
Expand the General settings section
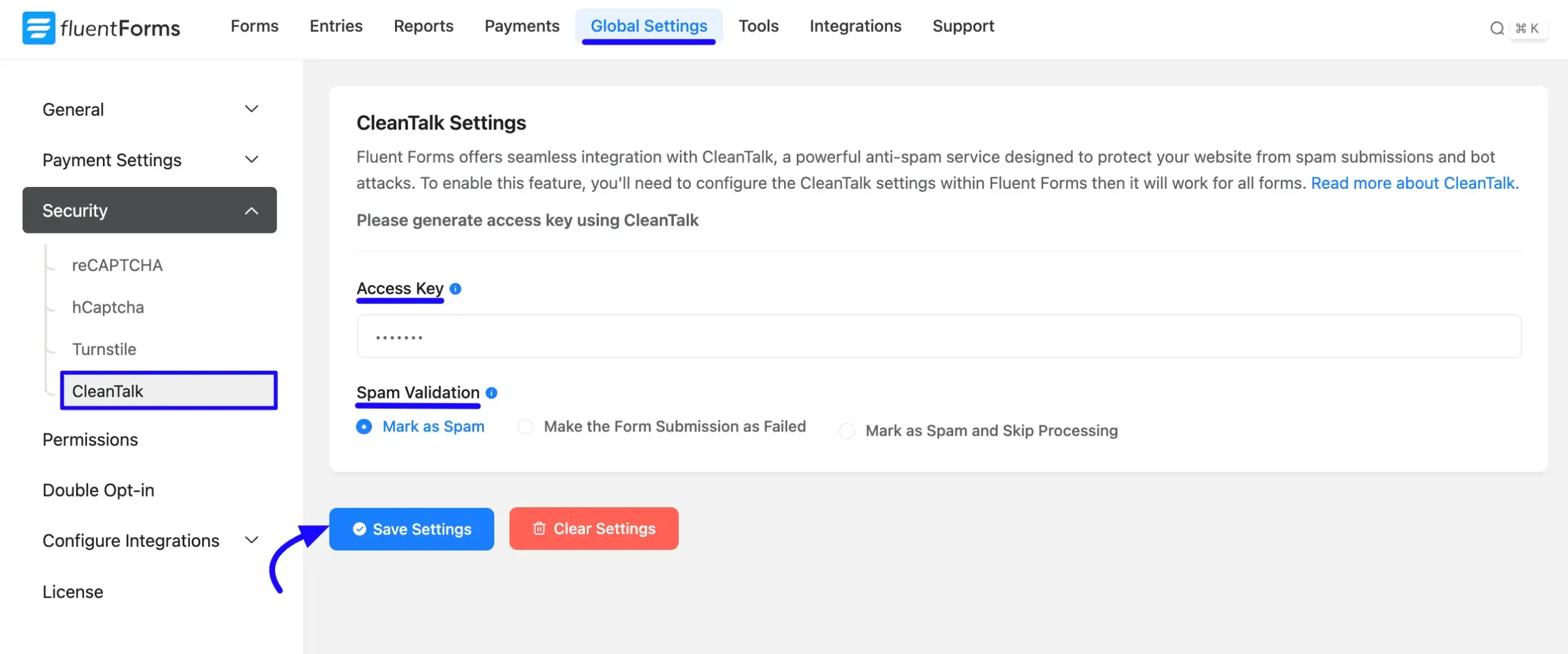(251, 109)
